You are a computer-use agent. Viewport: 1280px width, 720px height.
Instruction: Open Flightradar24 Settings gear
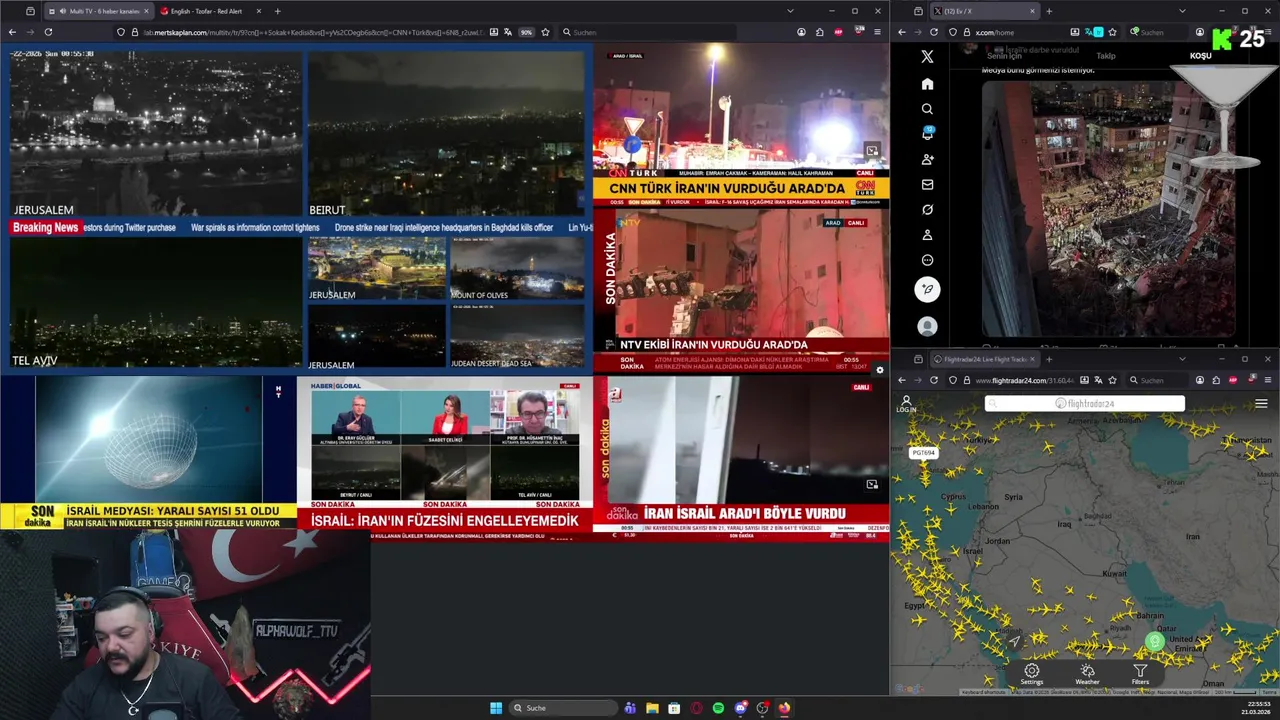tap(1031, 674)
